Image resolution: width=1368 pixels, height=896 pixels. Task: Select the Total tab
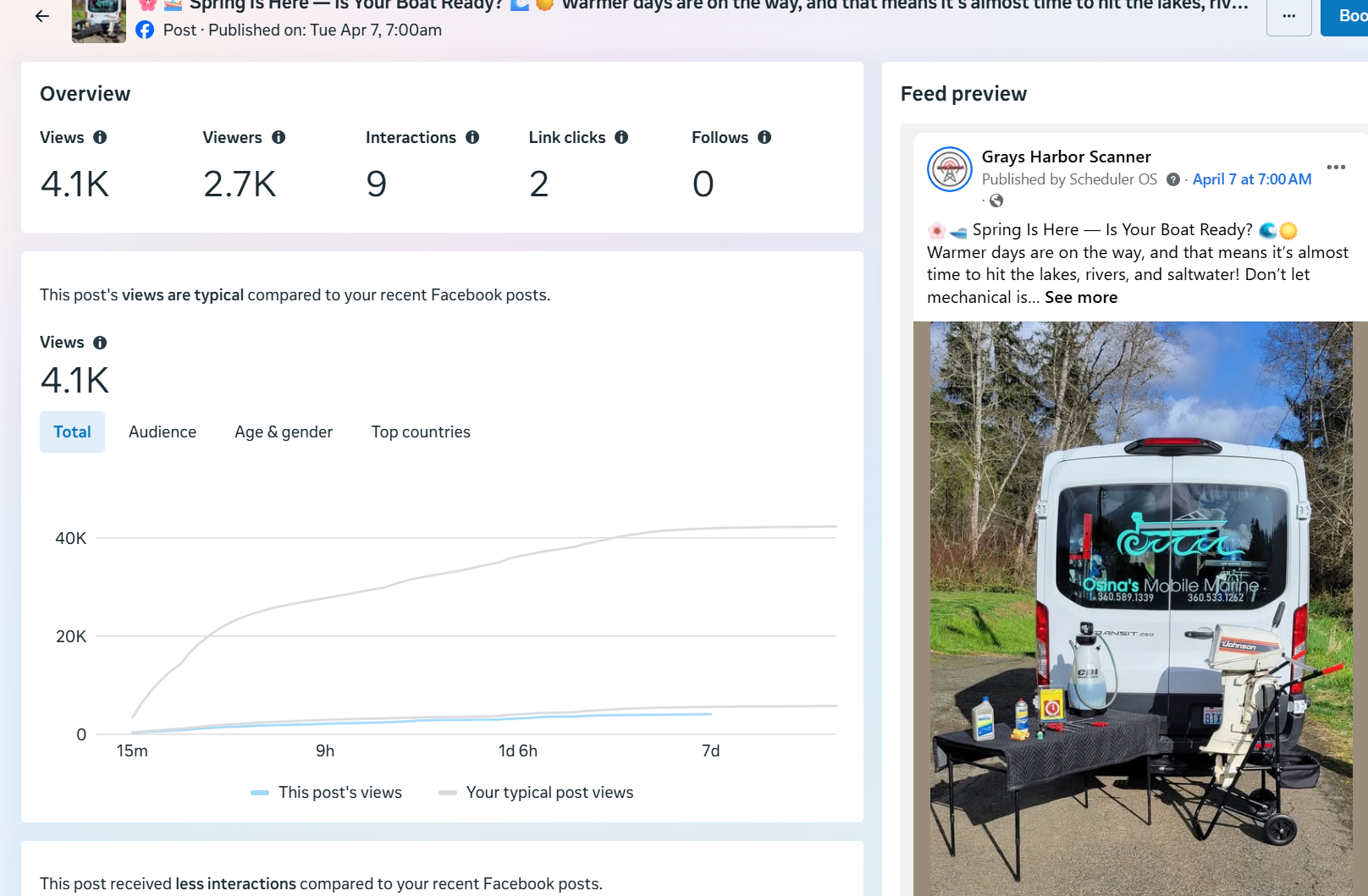[72, 432]
